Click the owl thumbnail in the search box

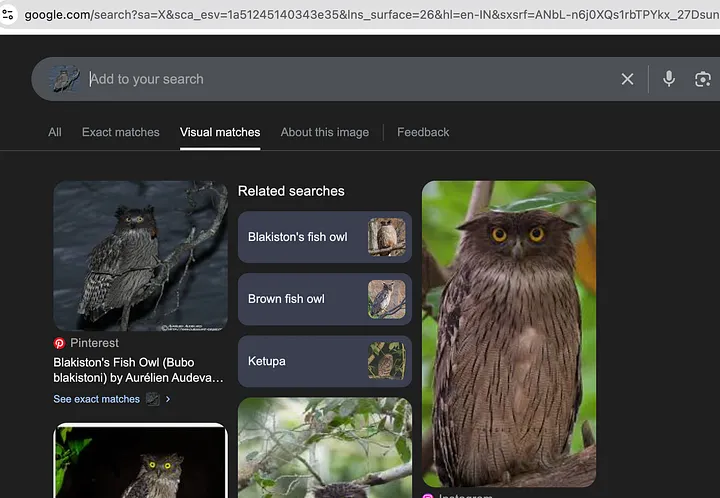[64, 79]
